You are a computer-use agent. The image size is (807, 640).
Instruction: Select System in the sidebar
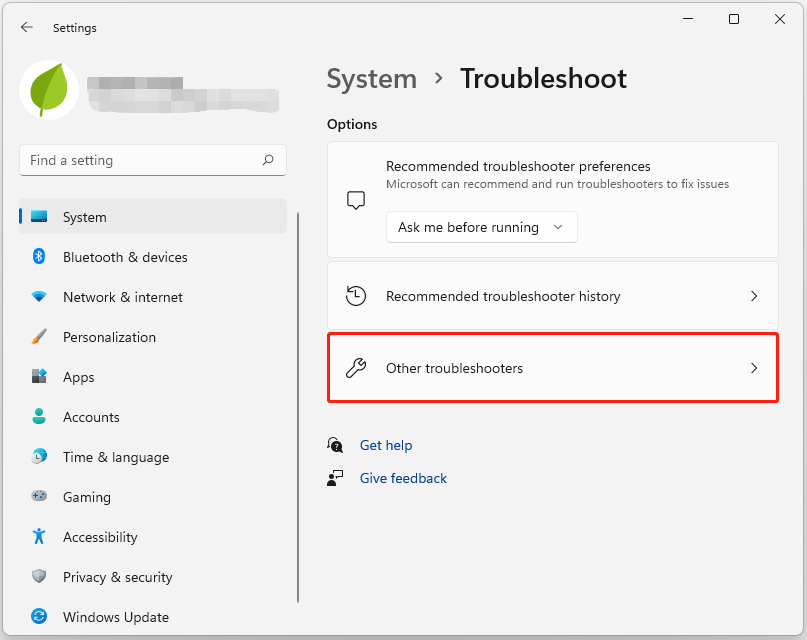coord(153,217)
